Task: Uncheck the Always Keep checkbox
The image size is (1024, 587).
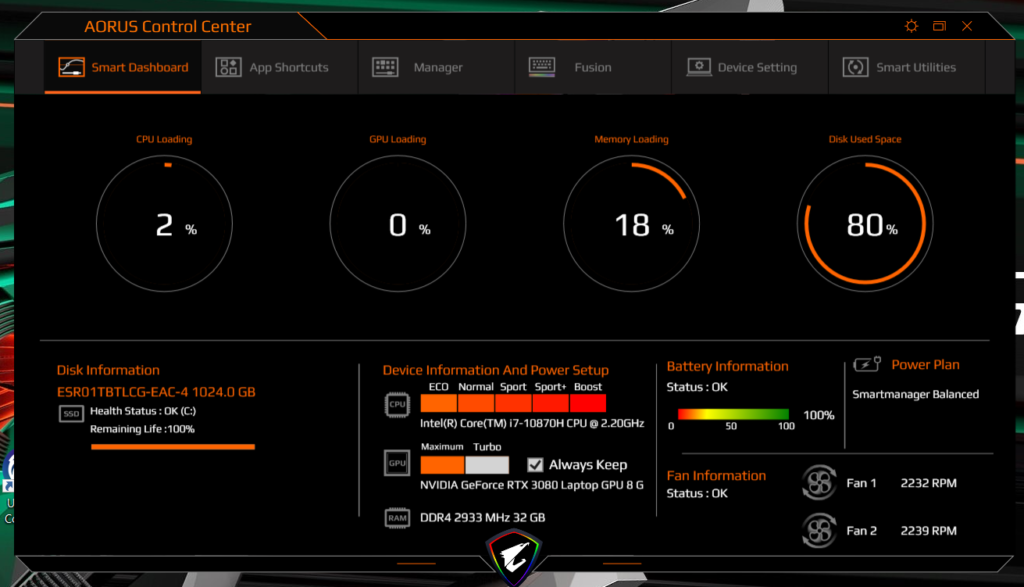Action: pyautogui.click(x=535, y=465)
